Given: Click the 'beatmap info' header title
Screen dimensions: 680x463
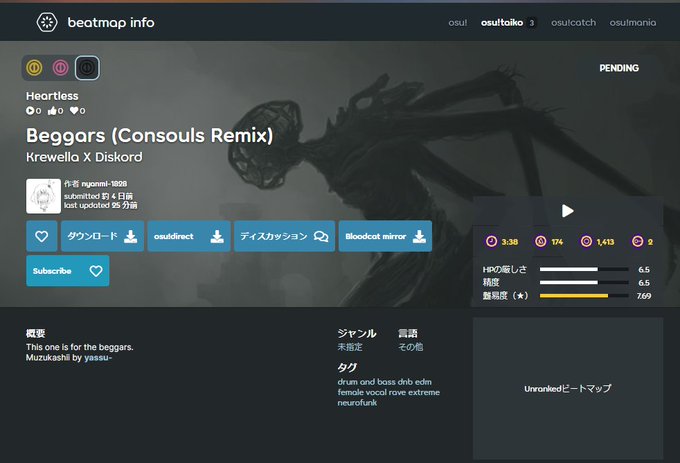Looking at the screenshot, I should [111, 23].
